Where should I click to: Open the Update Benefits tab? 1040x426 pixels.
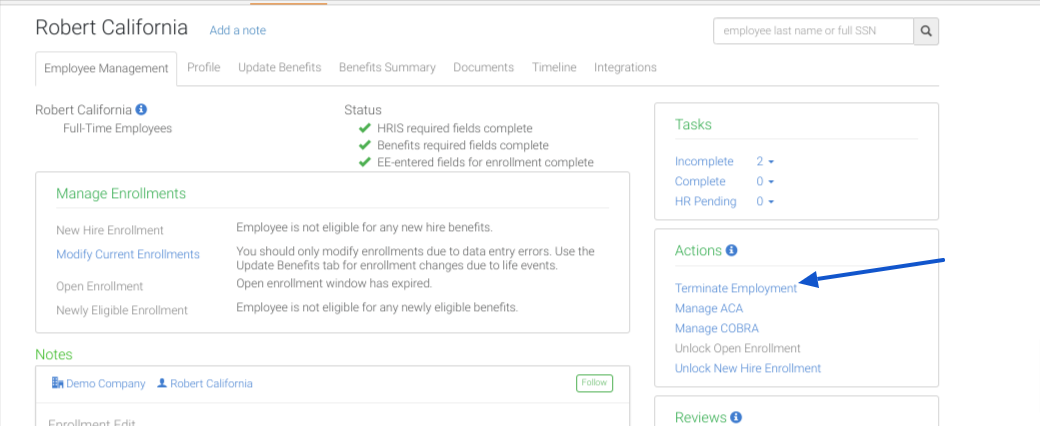click(x=279, y=67)
